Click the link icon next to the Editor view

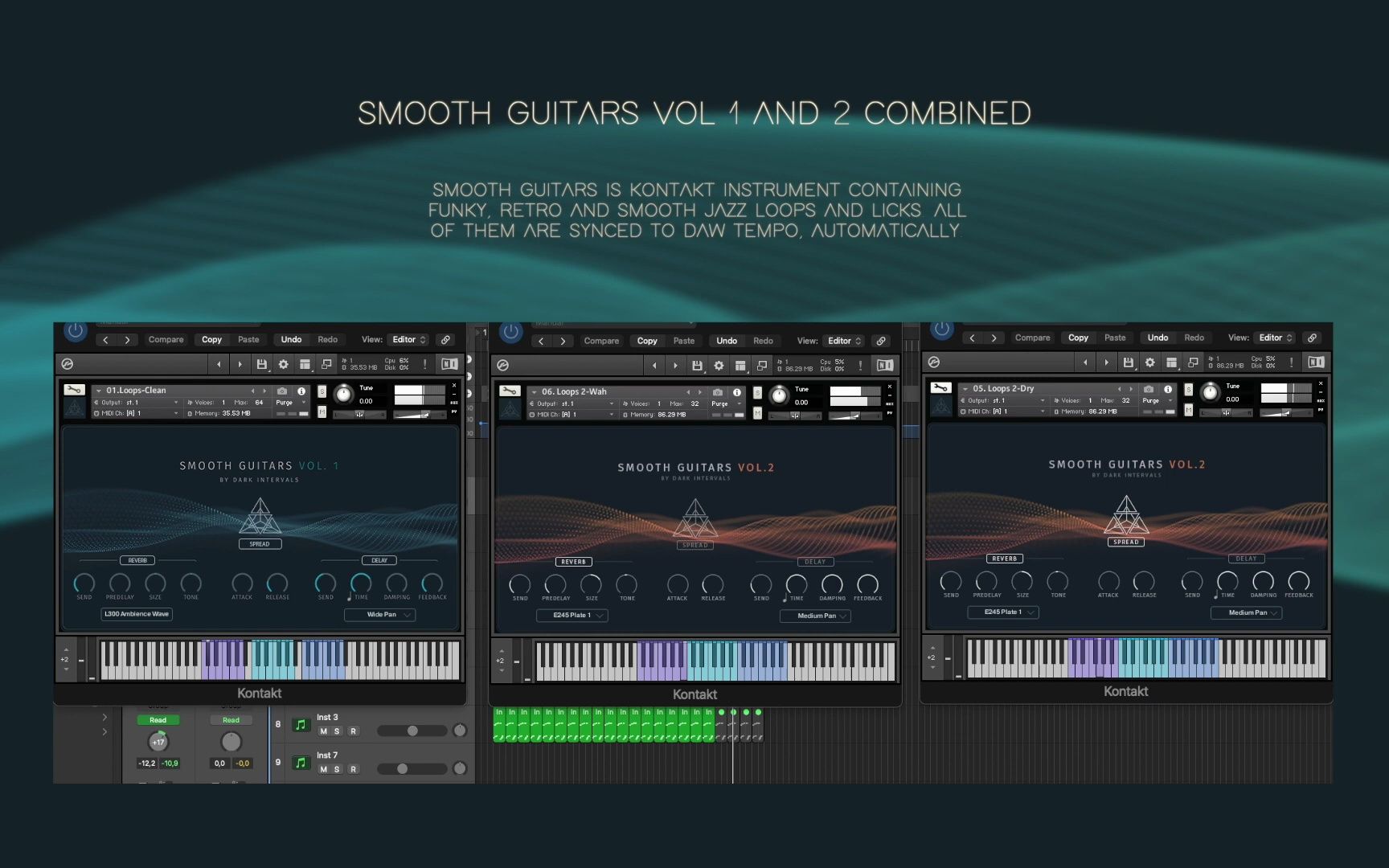[445, 339]
